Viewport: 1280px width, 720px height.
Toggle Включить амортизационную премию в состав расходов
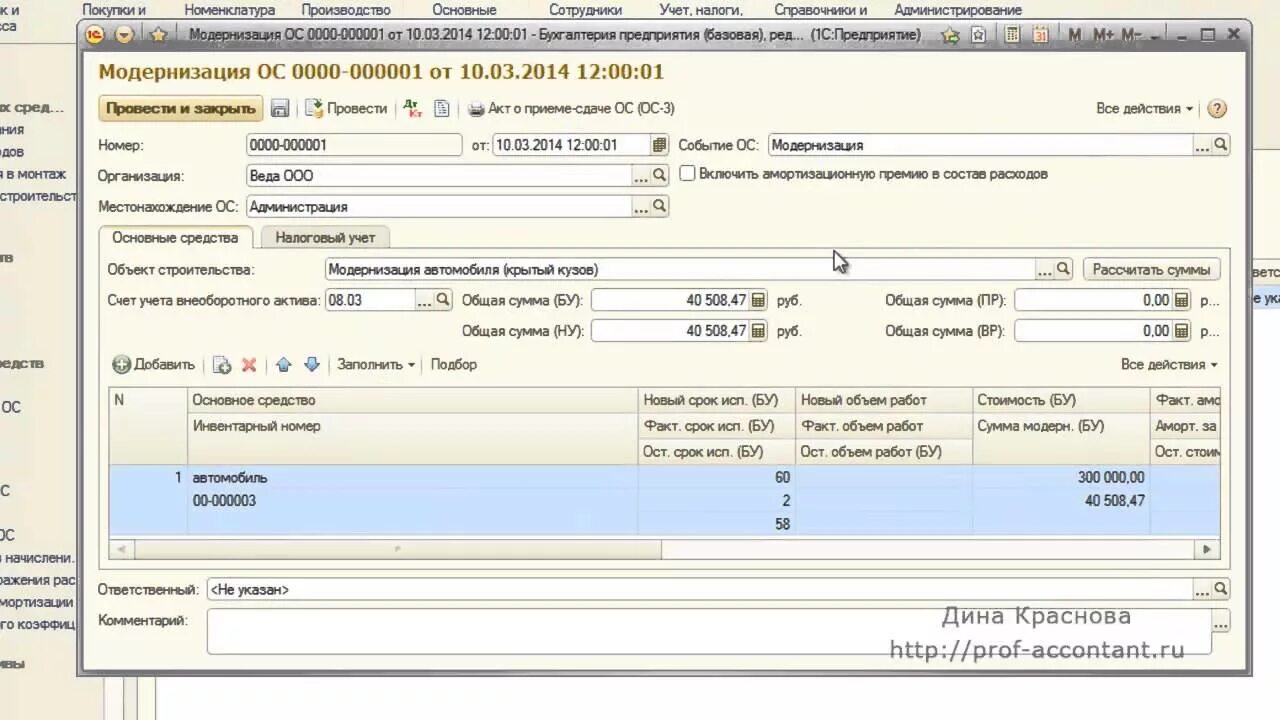[687, 173]
